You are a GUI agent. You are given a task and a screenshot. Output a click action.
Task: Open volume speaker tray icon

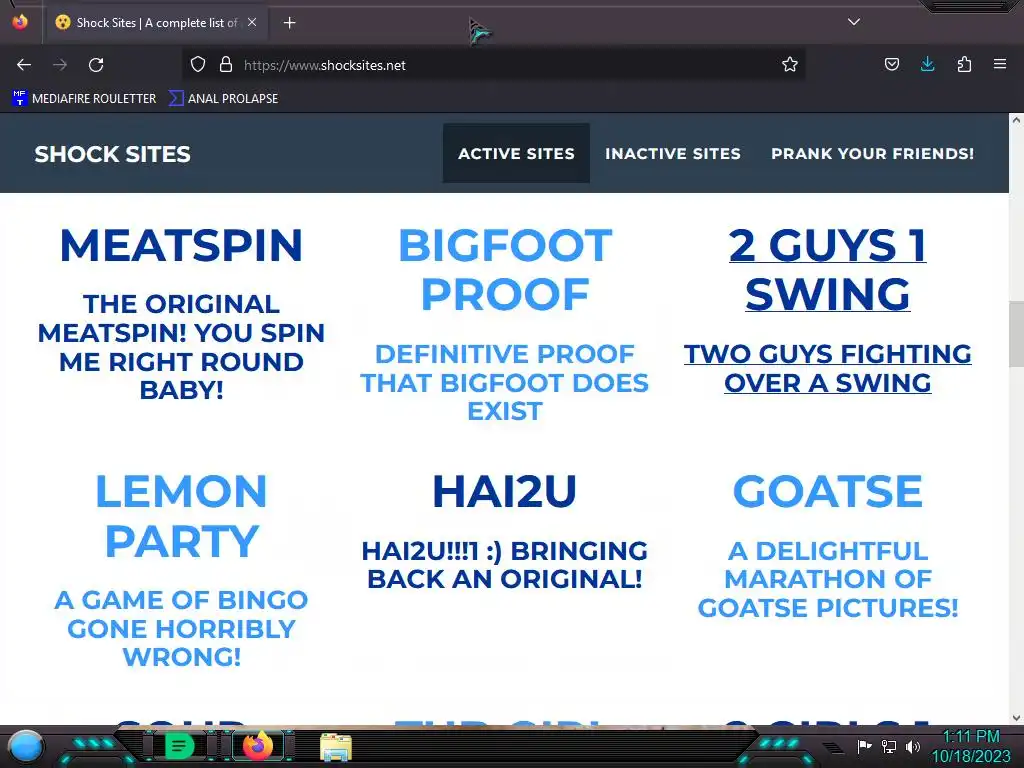click(913, 746)
